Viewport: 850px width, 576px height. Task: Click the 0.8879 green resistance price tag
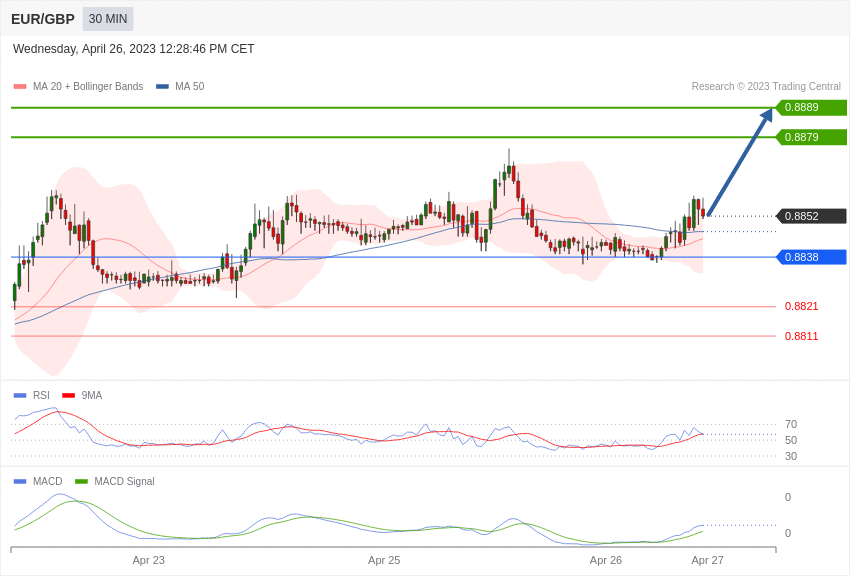[812, 137]
